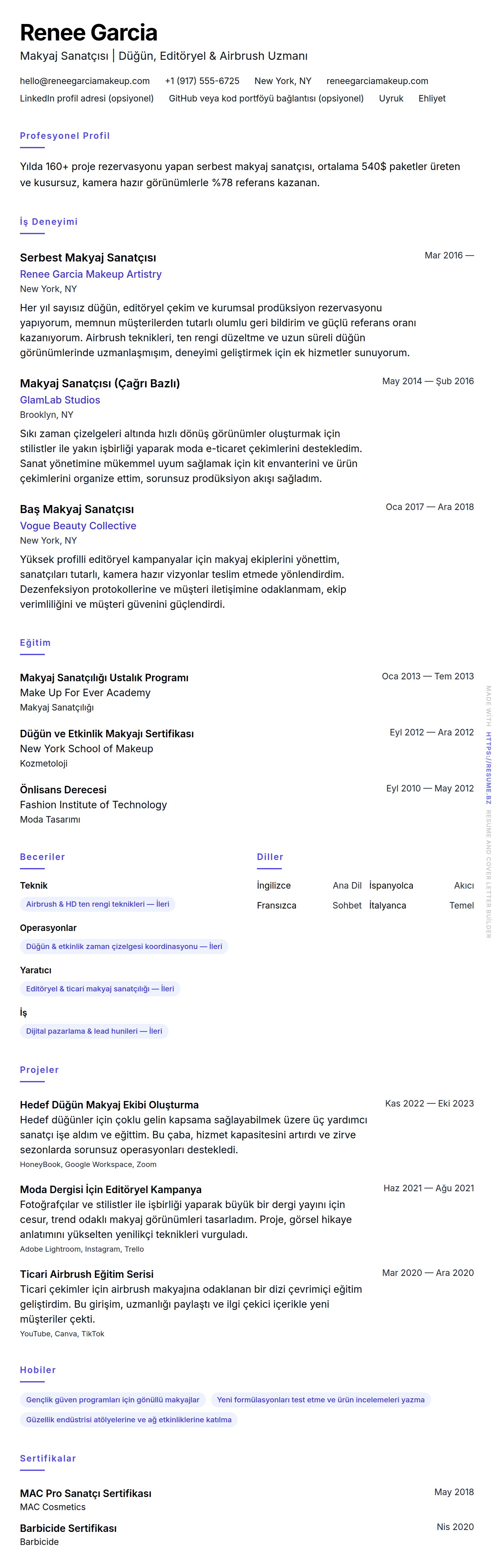Image resolution: width=494 pixels, height=1568 pixels.
Task: Click the Vogue Beauty Collective company link
Action: [x=78, y=525]
